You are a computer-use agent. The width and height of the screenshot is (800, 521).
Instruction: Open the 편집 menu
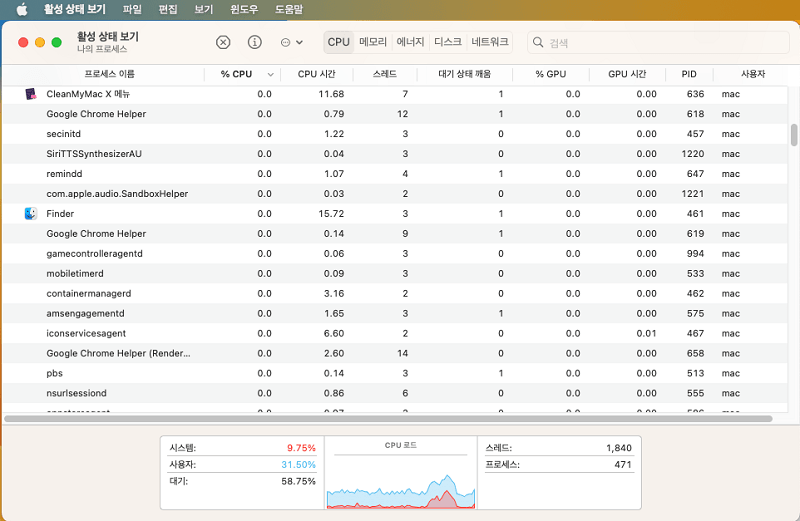click(x=168, y=9)
